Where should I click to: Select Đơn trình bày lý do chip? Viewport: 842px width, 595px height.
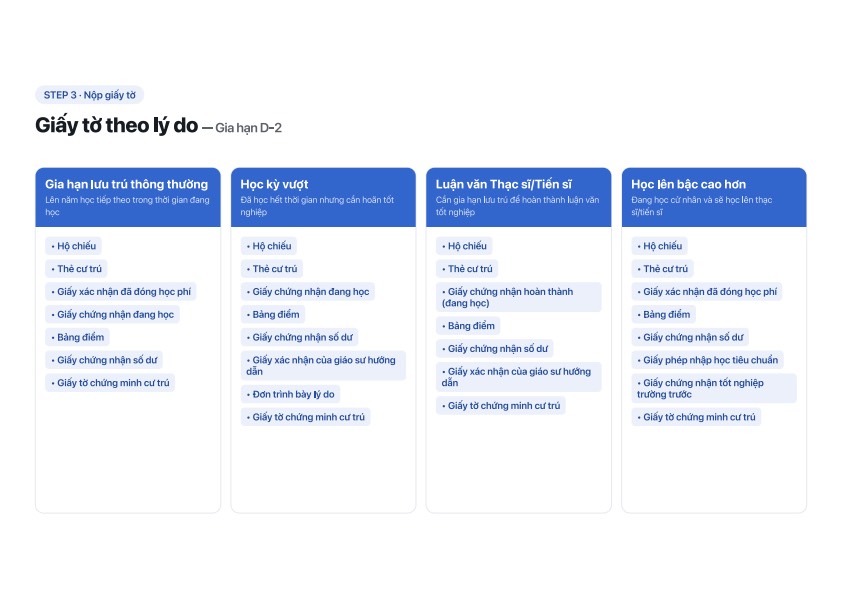(291, 394)
